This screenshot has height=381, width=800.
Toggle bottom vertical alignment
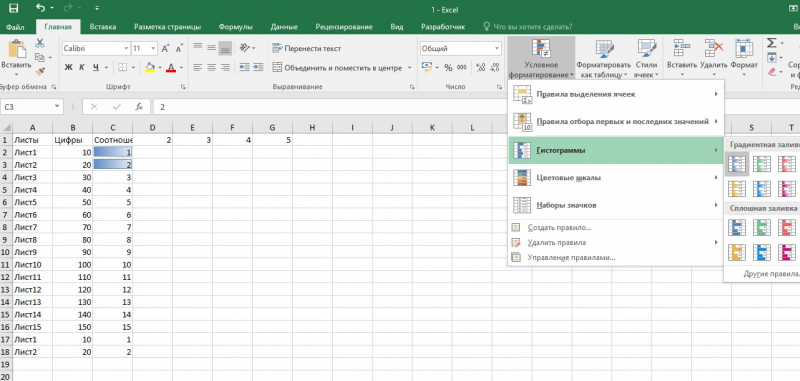pos(225,48)
